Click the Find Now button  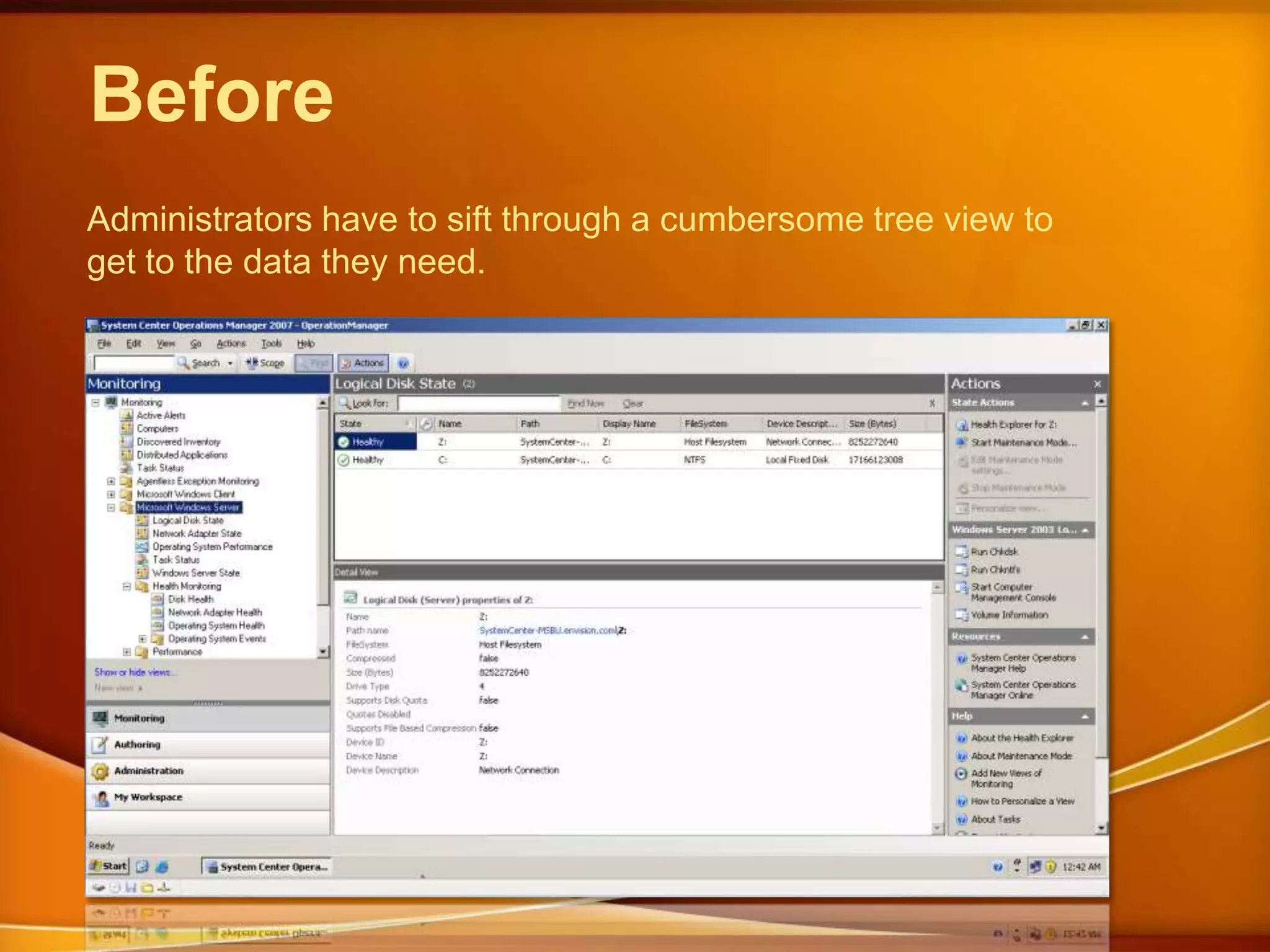[x=585, y=403]
